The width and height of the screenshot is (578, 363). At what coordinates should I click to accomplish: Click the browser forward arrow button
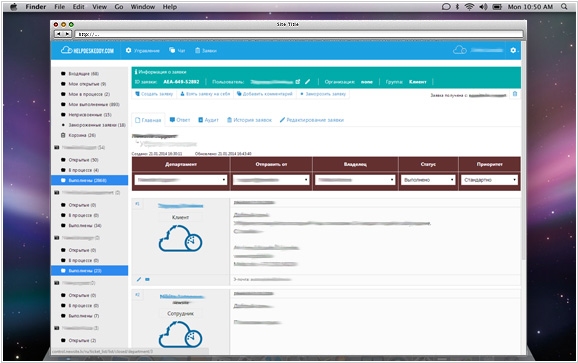coord(67,34)
